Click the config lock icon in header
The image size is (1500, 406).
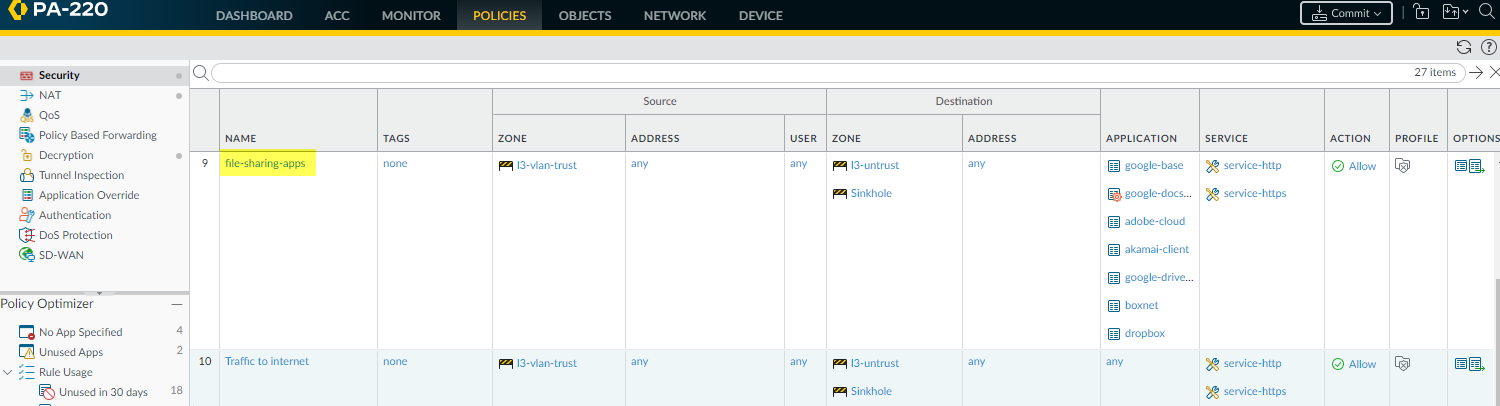point(1422,13)
